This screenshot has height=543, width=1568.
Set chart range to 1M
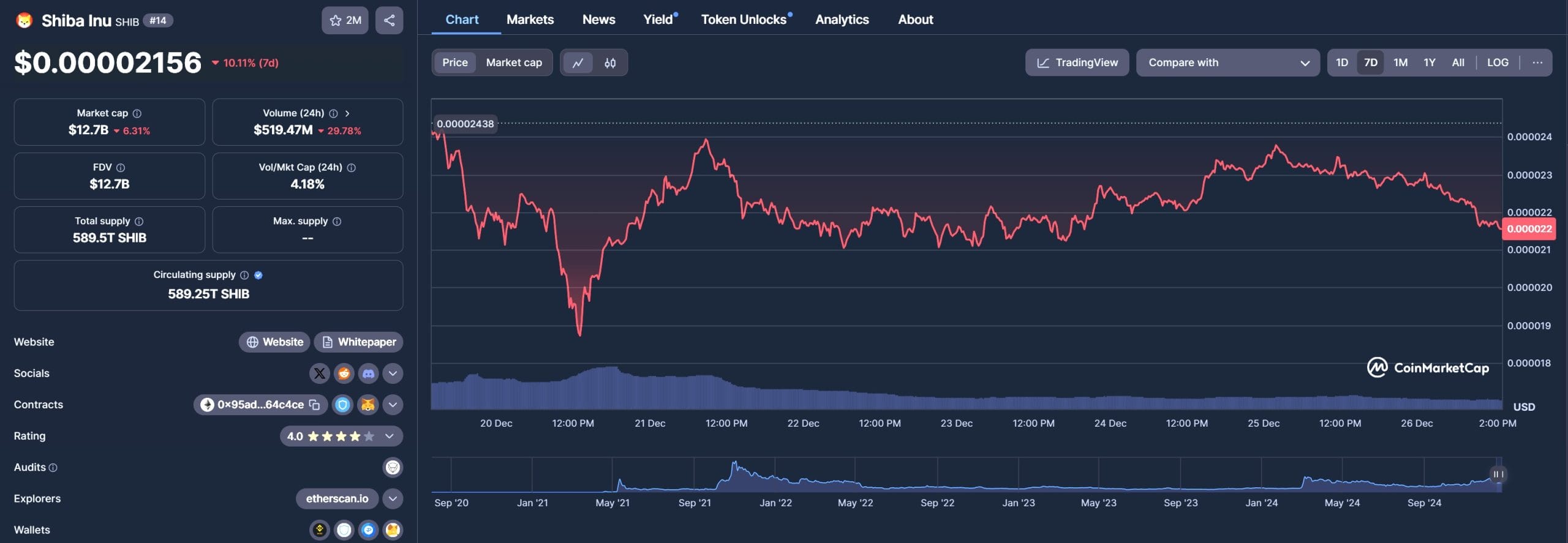point(1400,62)
